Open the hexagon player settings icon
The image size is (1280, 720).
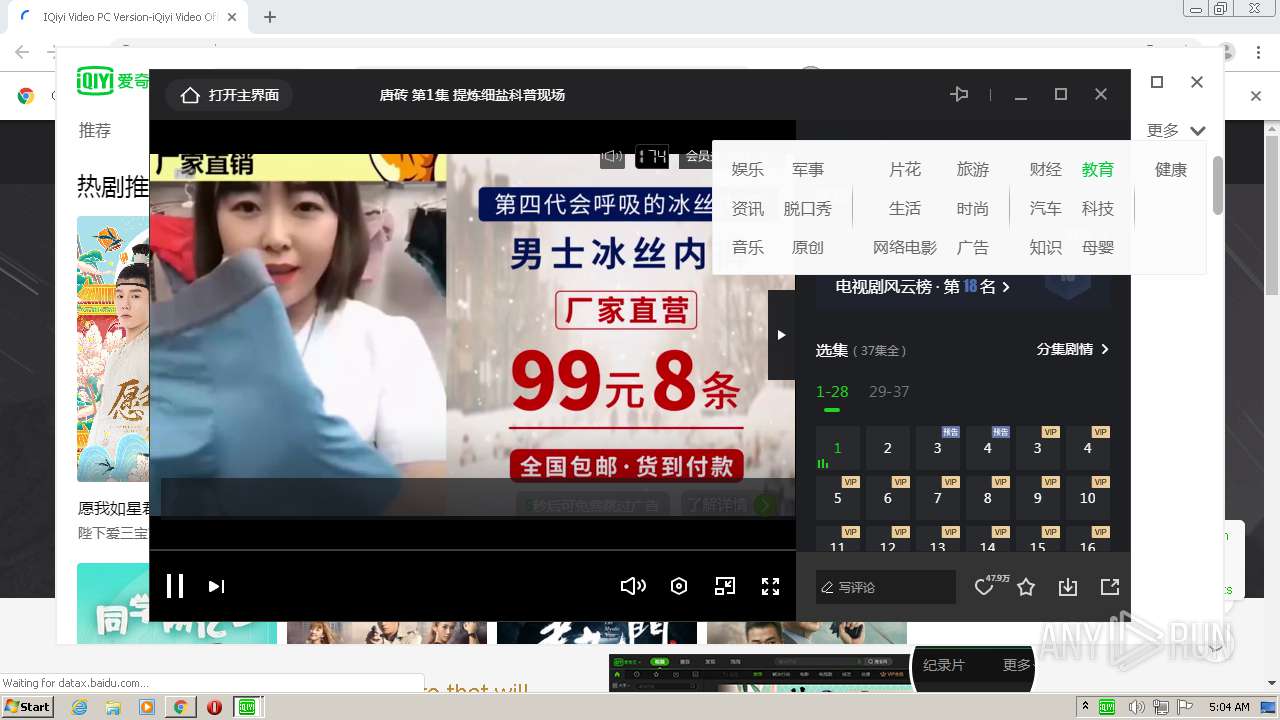(679, 586)
